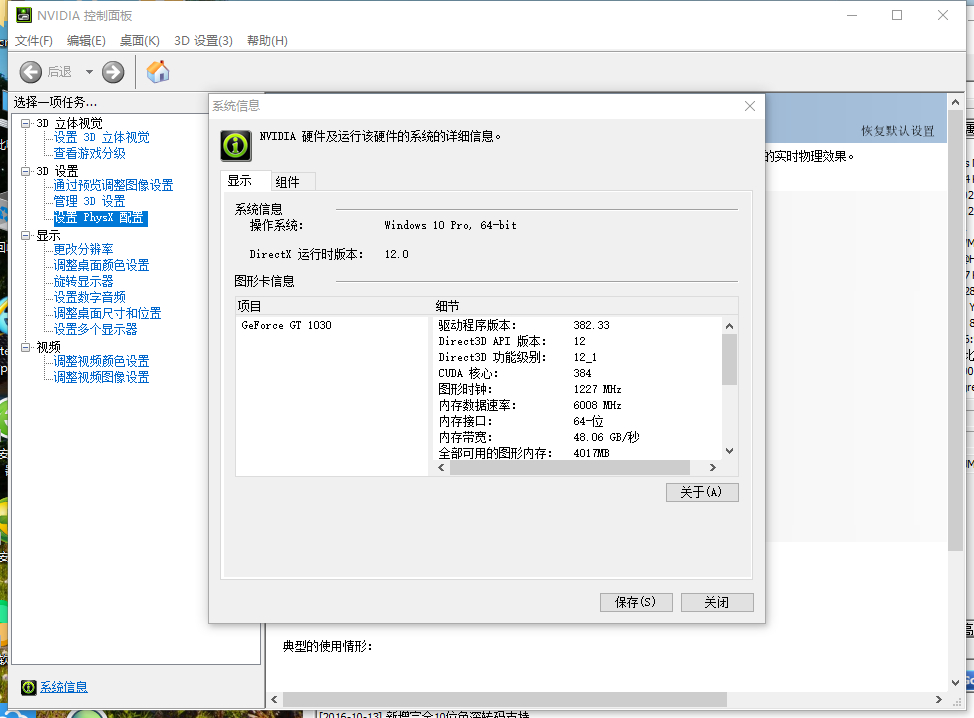Open 设置数字音频 task
Image resolution: width=974 pixels, height=718 pixels.
click(x=89, y=298)
